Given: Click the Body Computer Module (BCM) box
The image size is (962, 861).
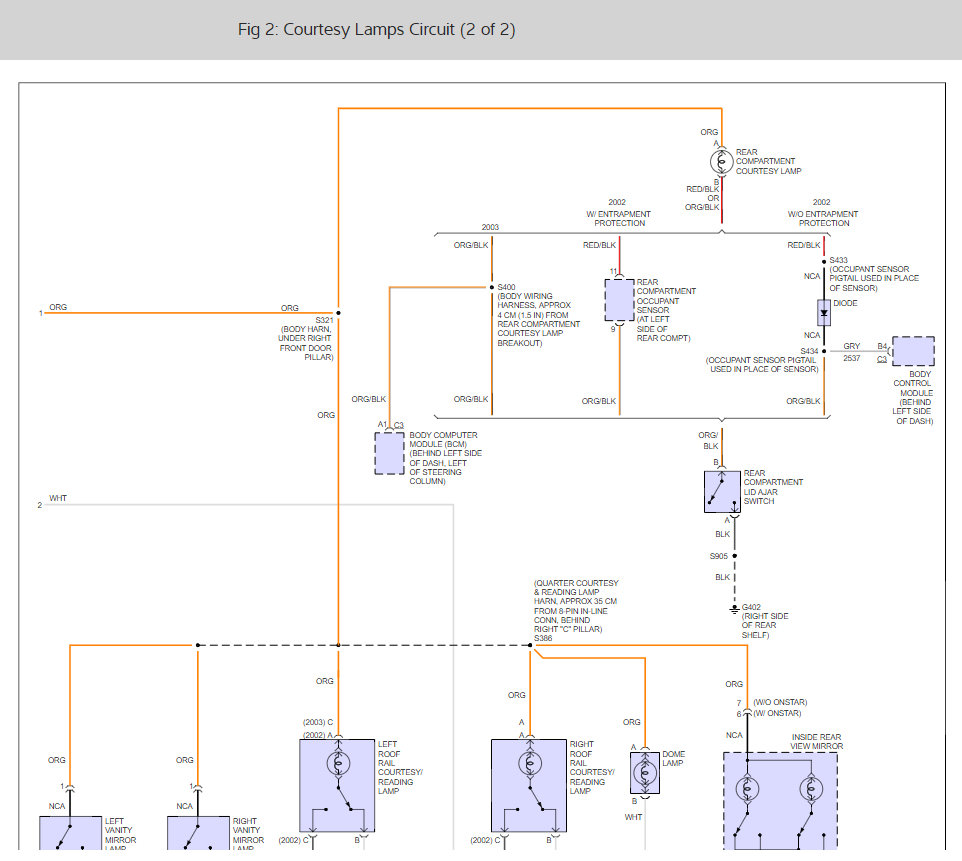Looking at the screenshot, I should coord(390,454).
